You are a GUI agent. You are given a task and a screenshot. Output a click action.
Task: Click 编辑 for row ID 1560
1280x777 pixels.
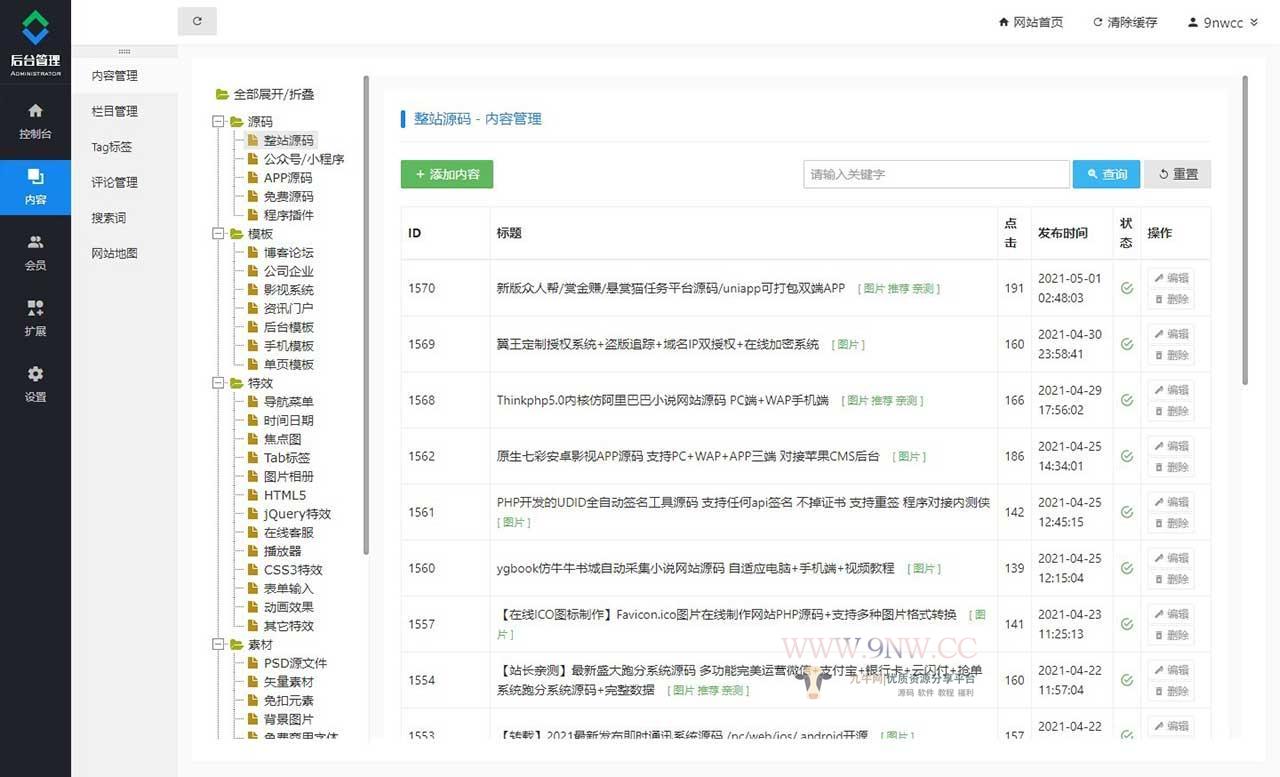pyautogui.click(x=1171, y=558)
